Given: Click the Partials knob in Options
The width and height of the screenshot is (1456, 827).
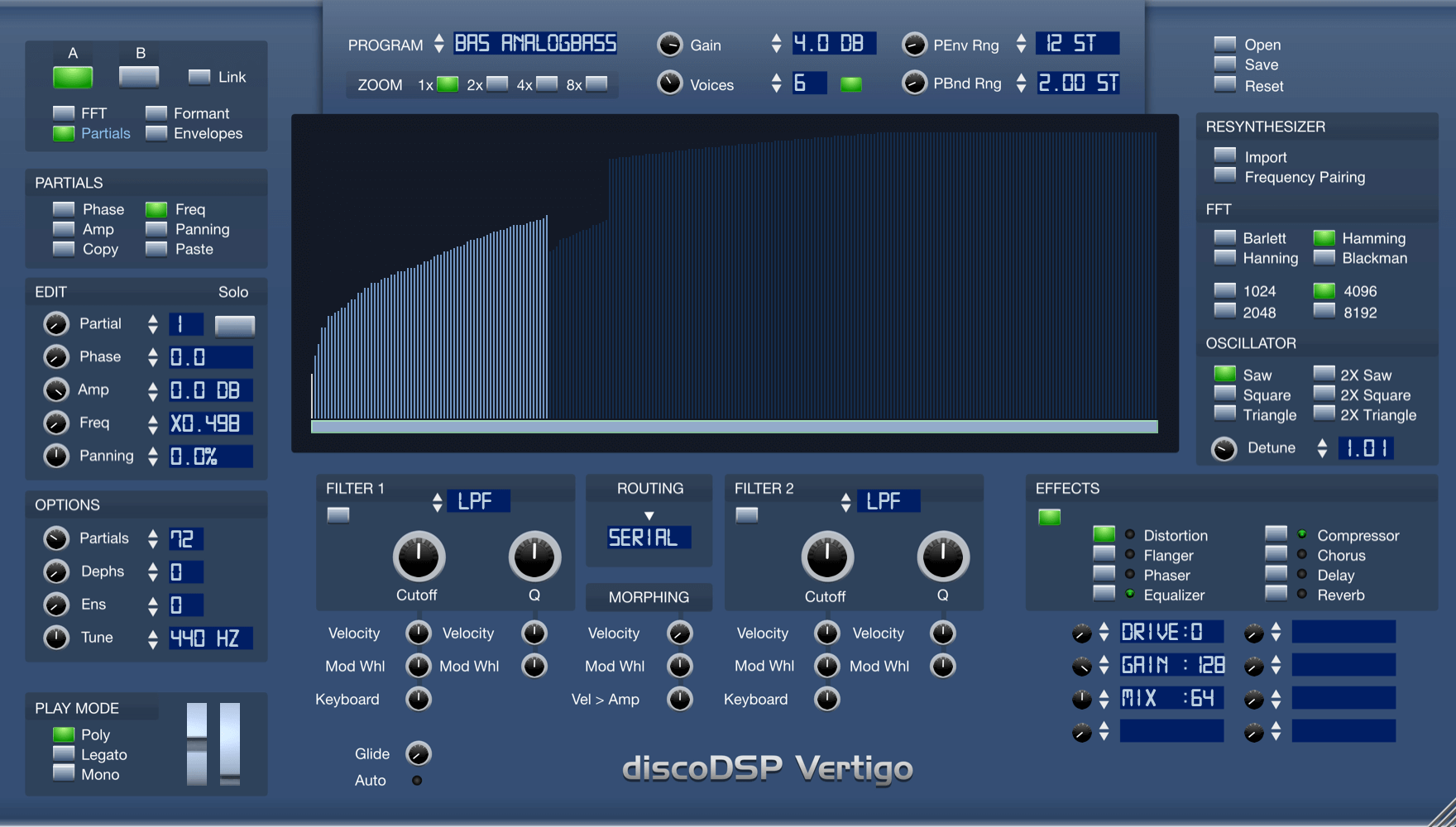Looking at the screenshot, I should [55, 538].
